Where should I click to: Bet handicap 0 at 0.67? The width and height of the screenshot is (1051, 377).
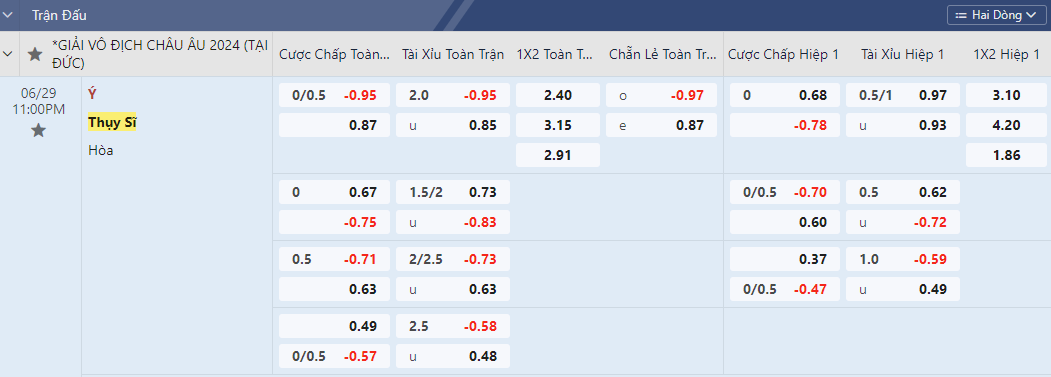(334, 193)
